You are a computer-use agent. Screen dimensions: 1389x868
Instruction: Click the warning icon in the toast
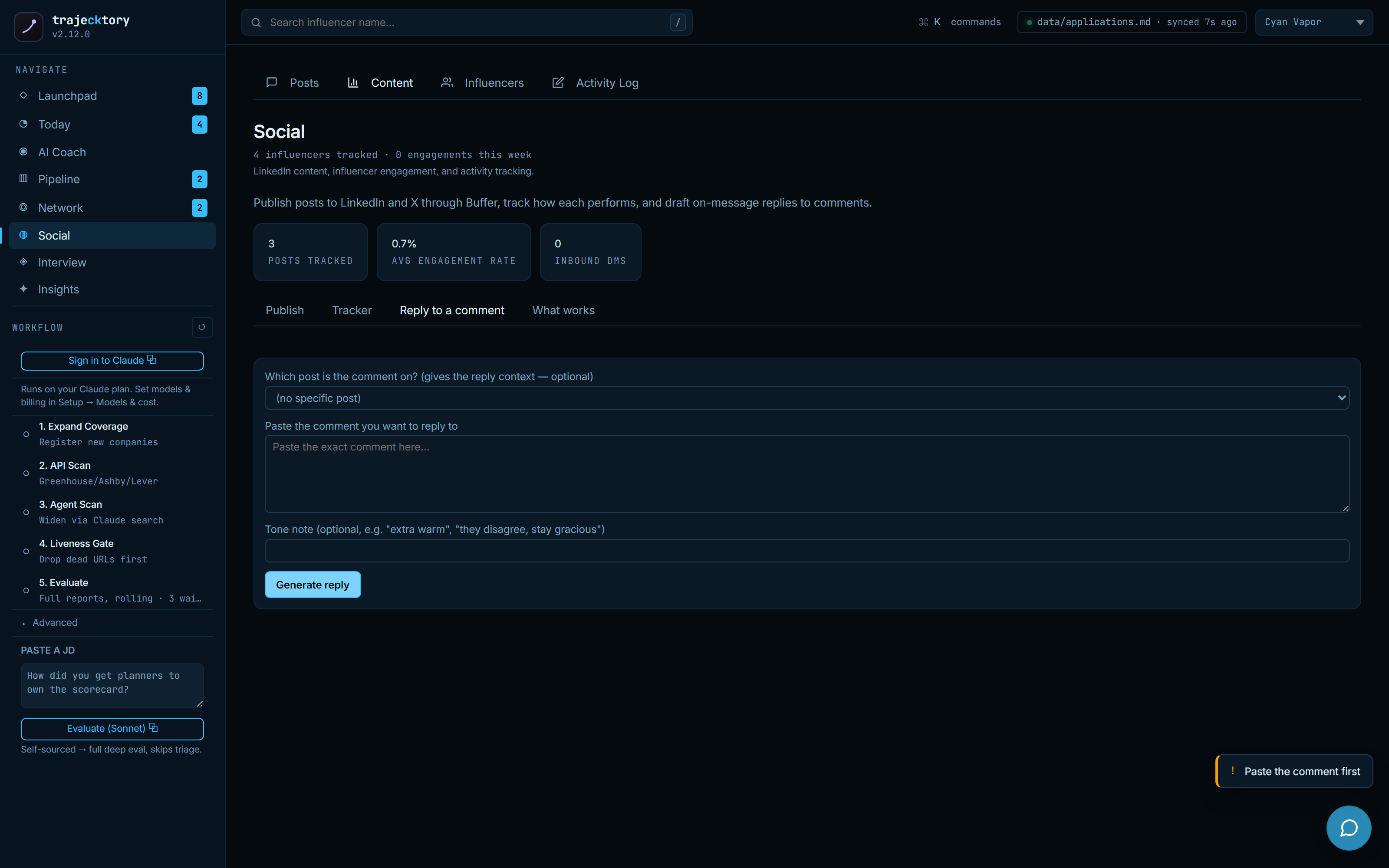tap(1233, 771)
